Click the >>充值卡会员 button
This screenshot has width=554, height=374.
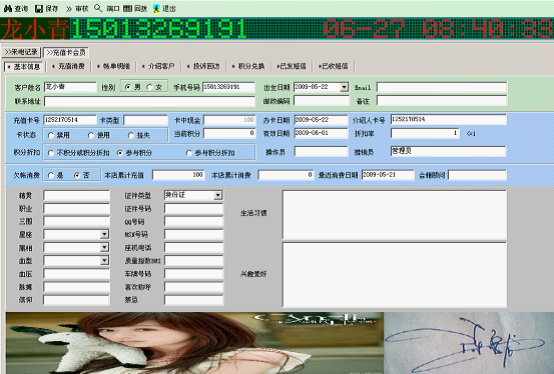[x=66, y=53]
